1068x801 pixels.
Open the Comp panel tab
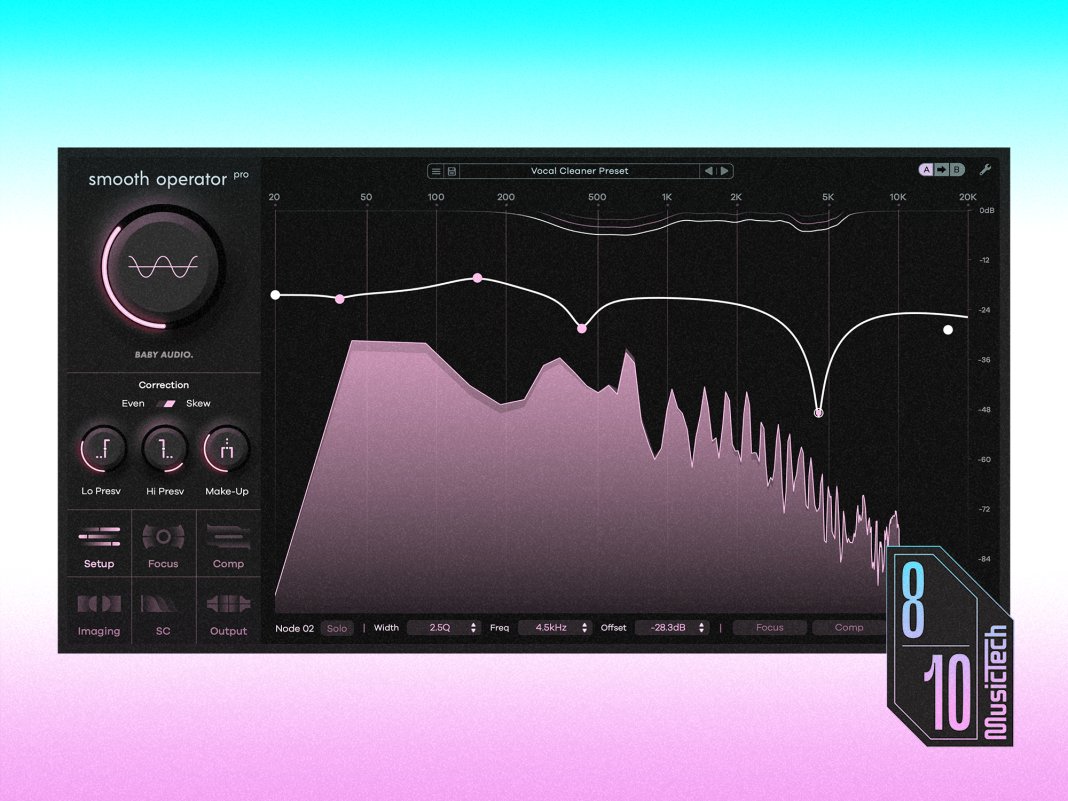click(228, 544)
